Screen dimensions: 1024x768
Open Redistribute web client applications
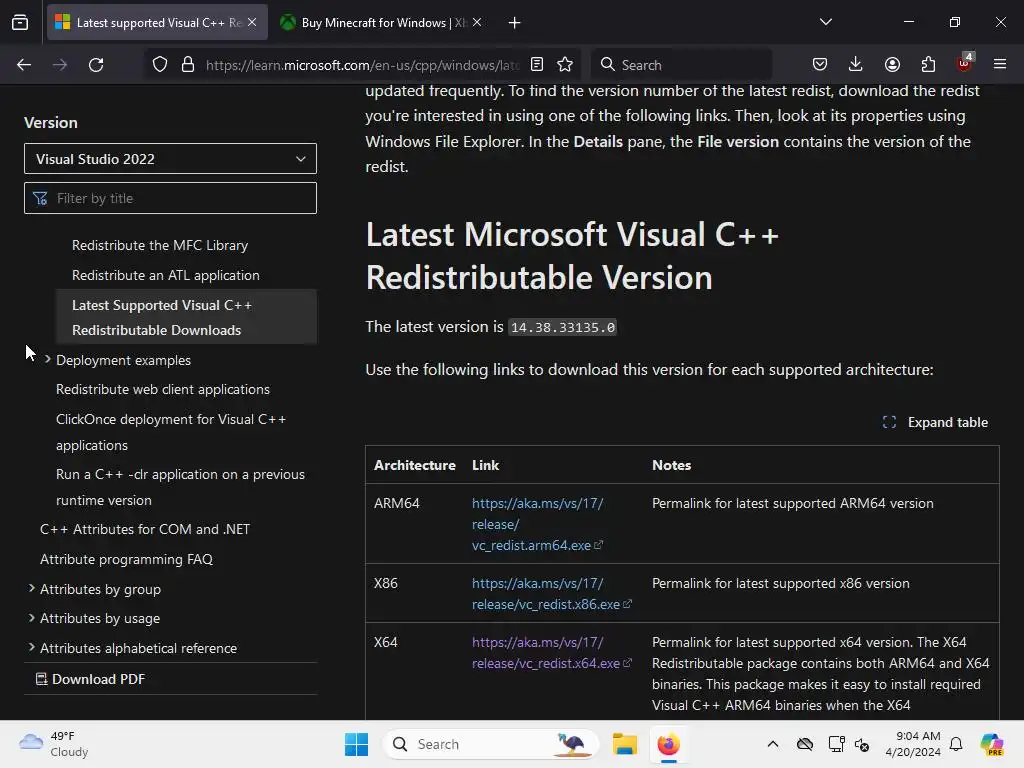(x=163, y=389)
